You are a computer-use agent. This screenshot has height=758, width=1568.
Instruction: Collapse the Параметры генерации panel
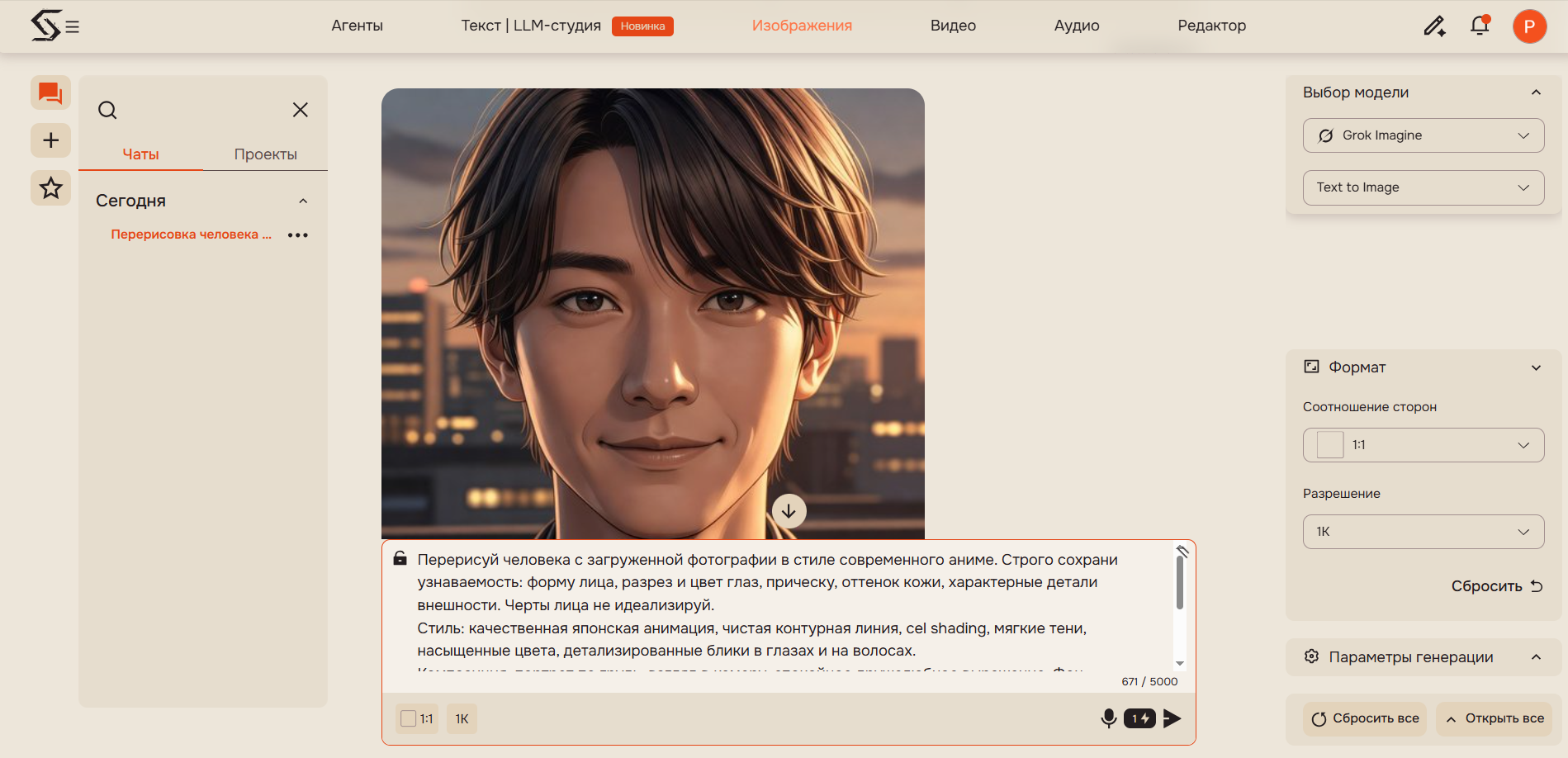coord(1536,657)
